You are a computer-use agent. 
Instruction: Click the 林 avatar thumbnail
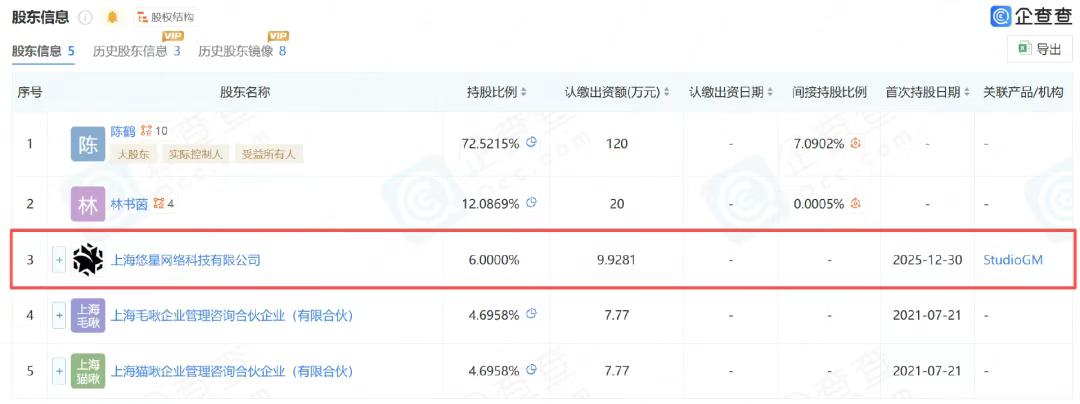point(88,204)
